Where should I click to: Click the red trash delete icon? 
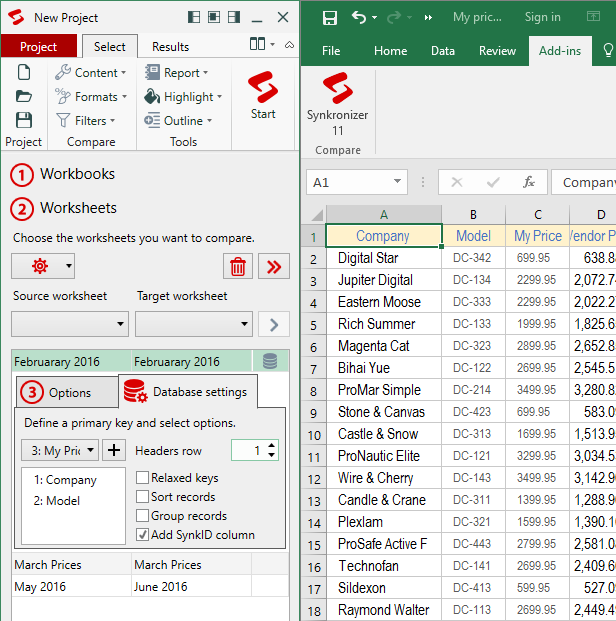(238, 267)
